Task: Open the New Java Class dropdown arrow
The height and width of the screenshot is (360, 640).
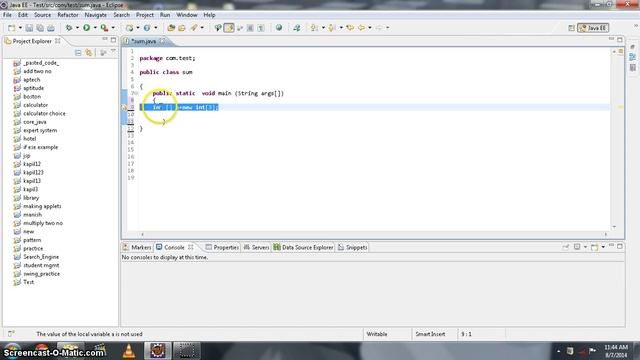Action: pos(138,28)
